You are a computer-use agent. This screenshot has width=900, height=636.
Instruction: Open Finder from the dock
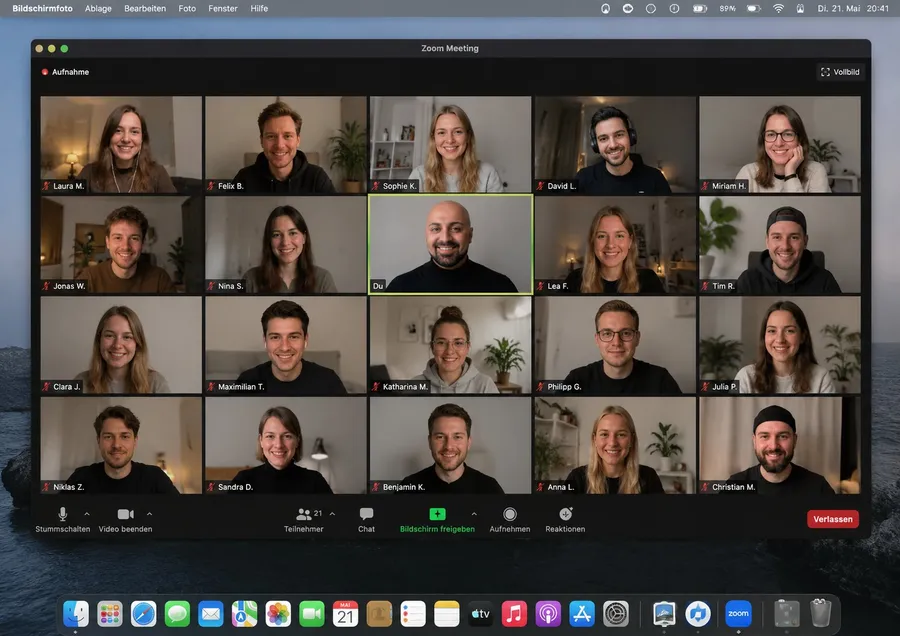click(76, 614)
